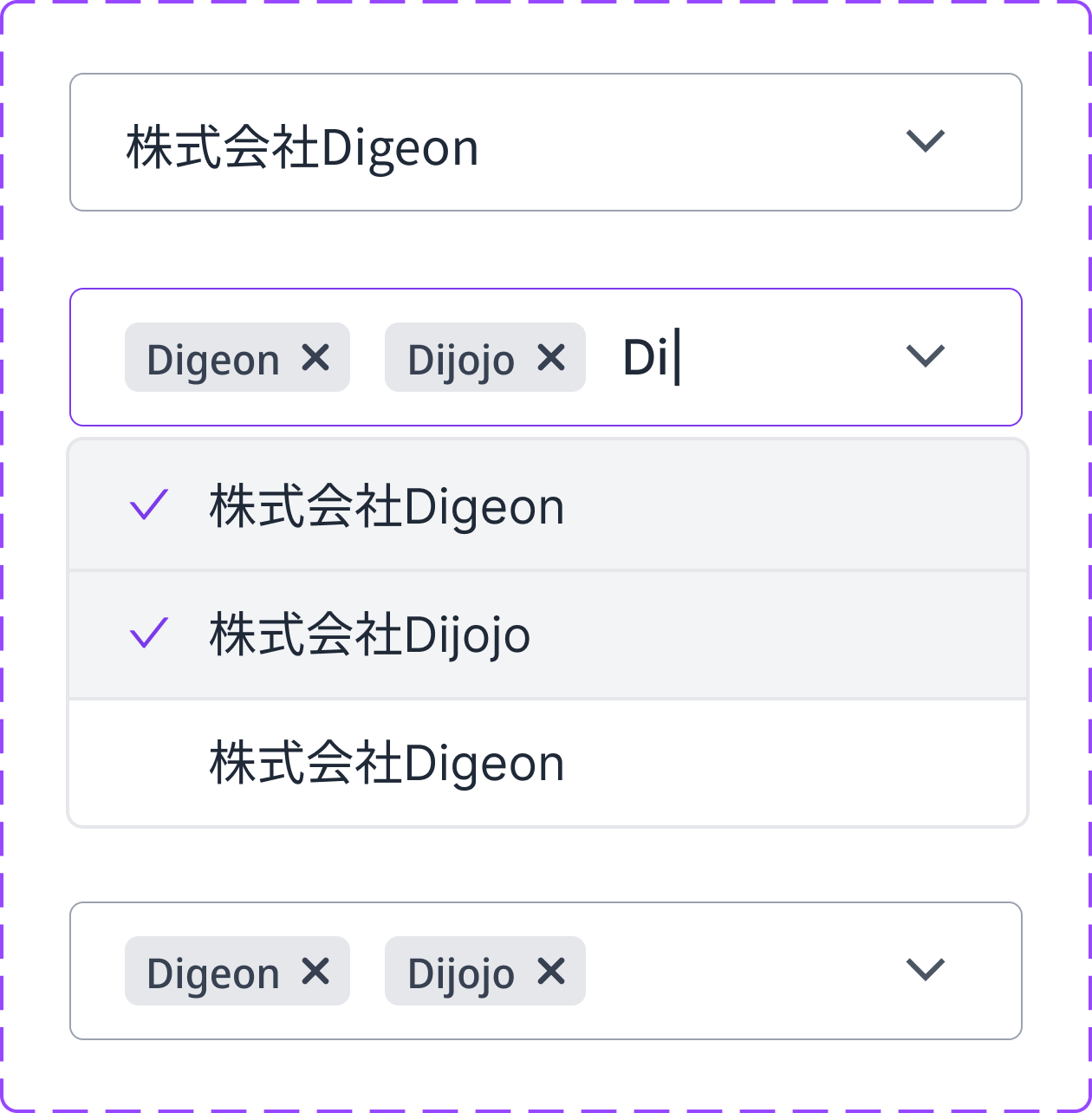Image resolution: width=1092 pixels, height=1113 pixels.
Task: Expand the top 株式会社Digeon select chevron
Action: pyautogui.click(x=925, y=141)
